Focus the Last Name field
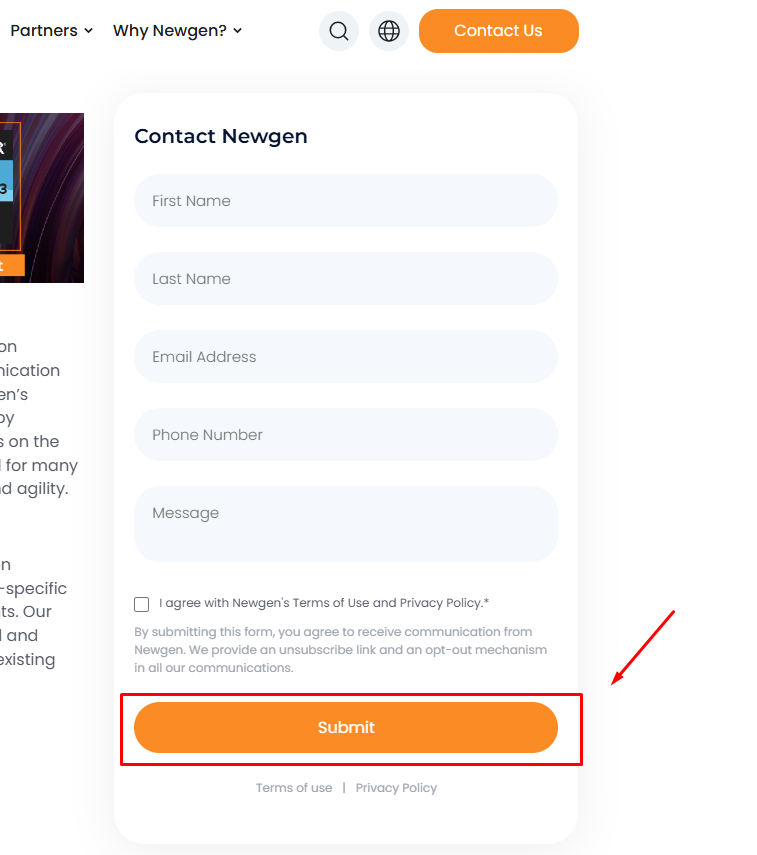757x855 pixels. [346, 279]
